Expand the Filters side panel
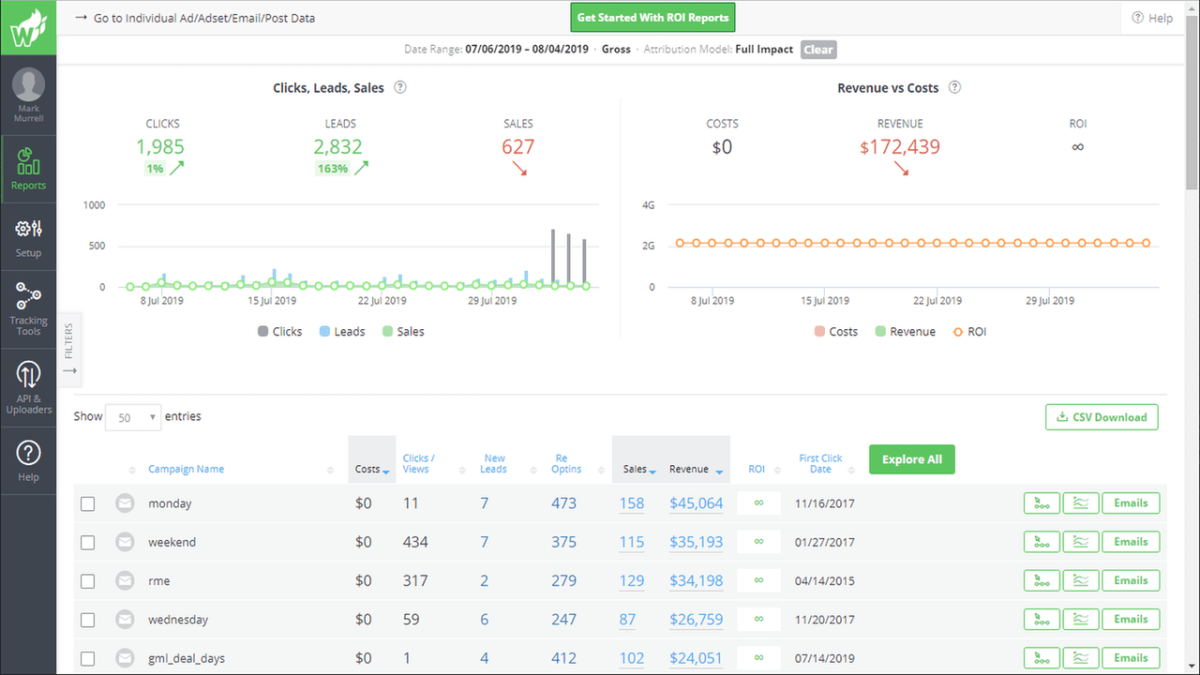The image size is (1200, 675). tap(69, 349)
